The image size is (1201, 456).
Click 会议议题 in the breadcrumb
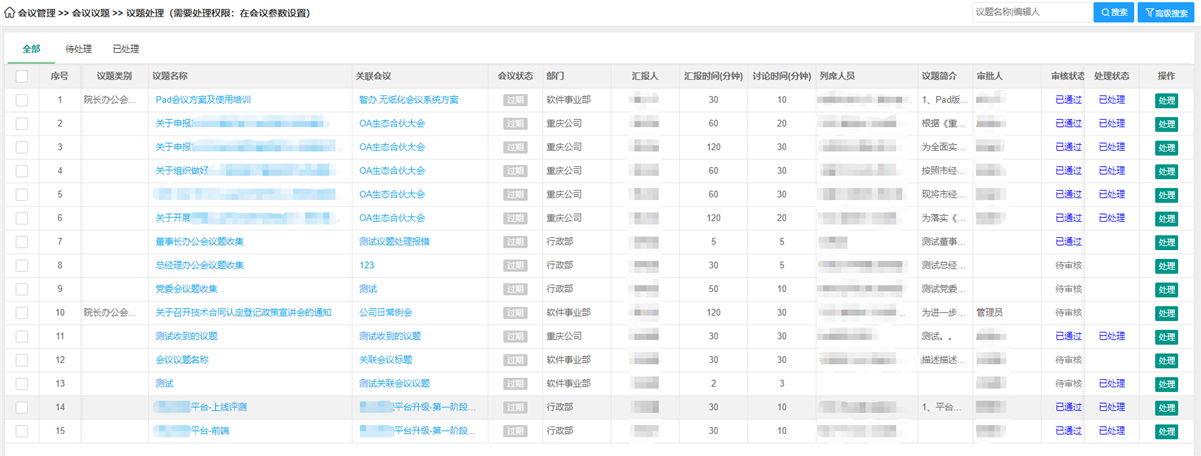pyautogui.click(x=91, y=13)
